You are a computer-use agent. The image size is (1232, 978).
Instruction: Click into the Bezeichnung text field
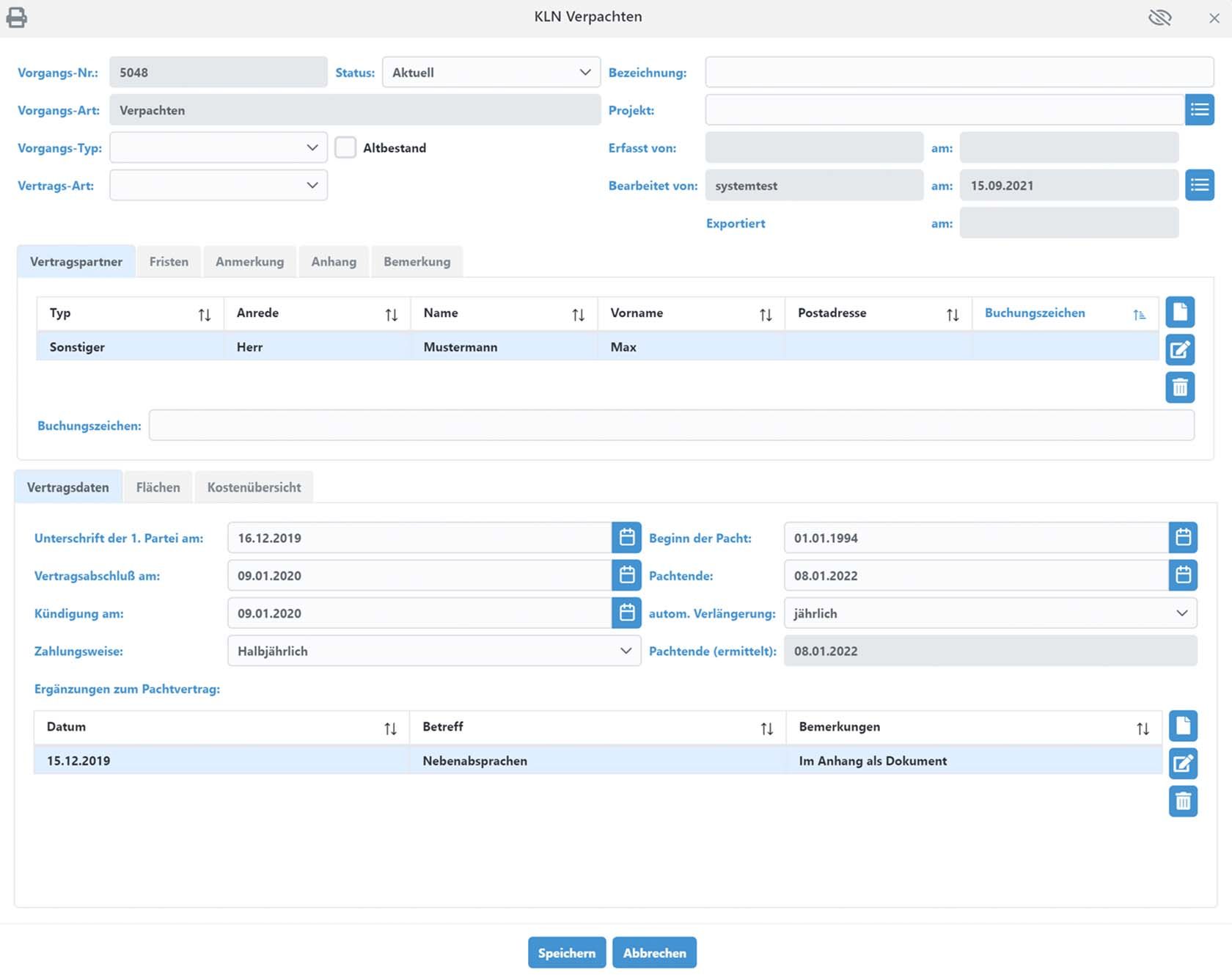958,73
